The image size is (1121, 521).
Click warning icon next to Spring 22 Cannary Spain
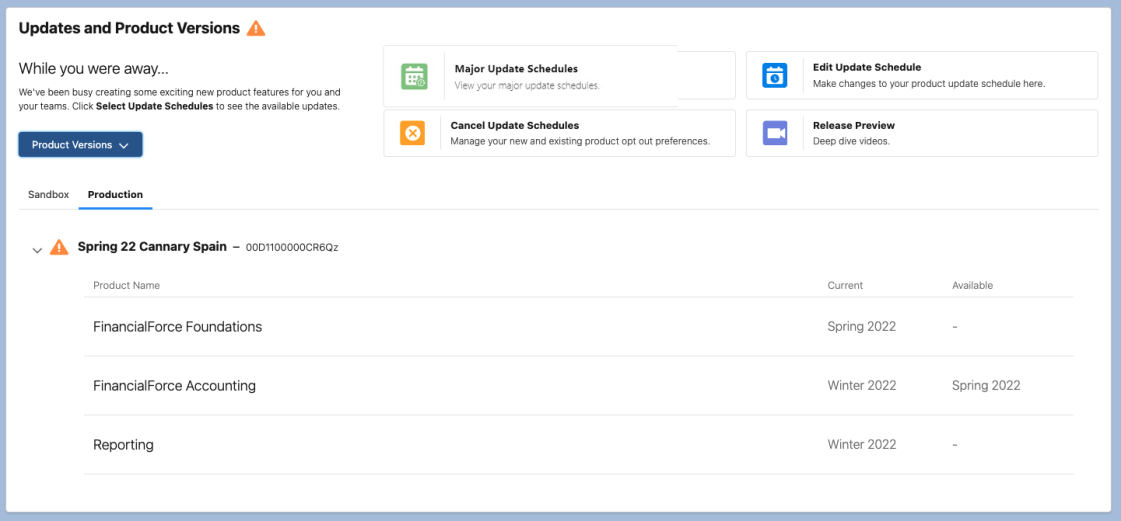click(x=60, y=247)
